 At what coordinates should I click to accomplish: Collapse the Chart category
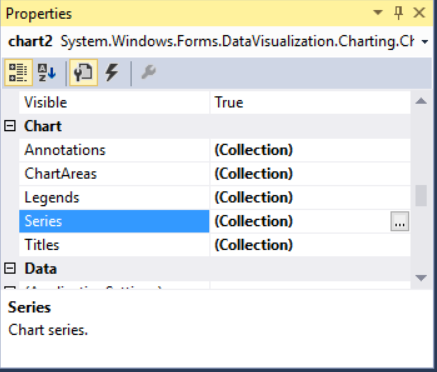[x=10, y=126]
